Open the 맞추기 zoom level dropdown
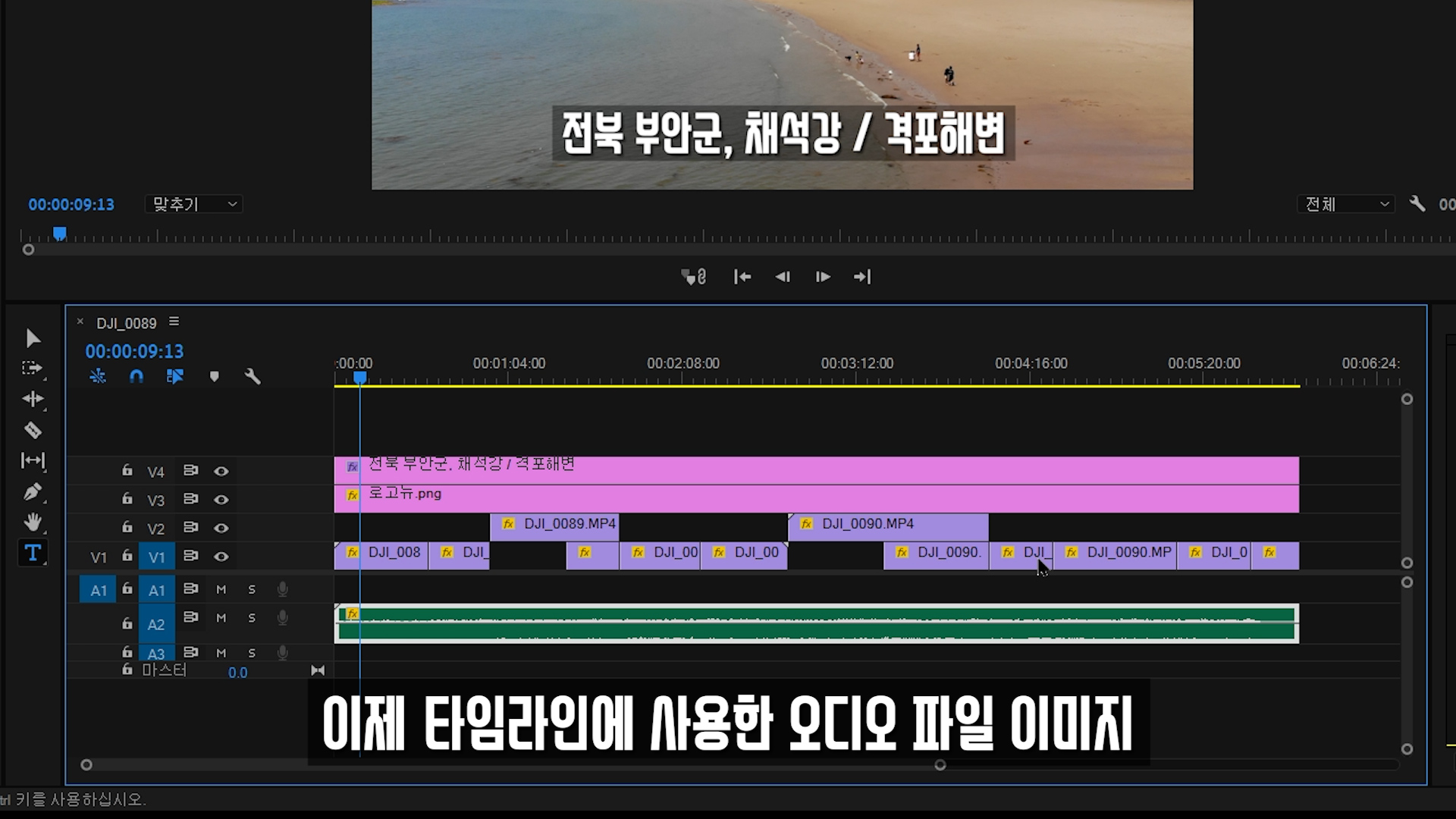Image resolution: width=1456 pixels, height=819 pixels. pyautogui.click(x=194, y=204)
